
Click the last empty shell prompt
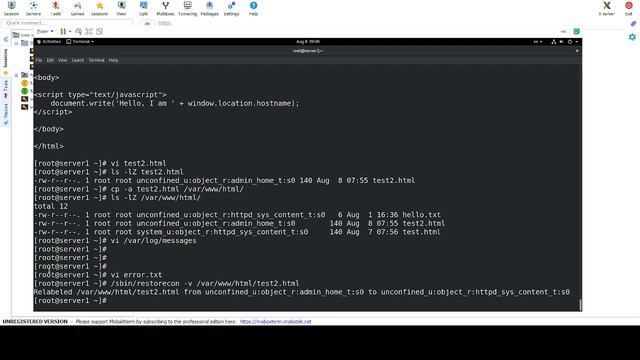pyautogui.click(x=70, y=300)
